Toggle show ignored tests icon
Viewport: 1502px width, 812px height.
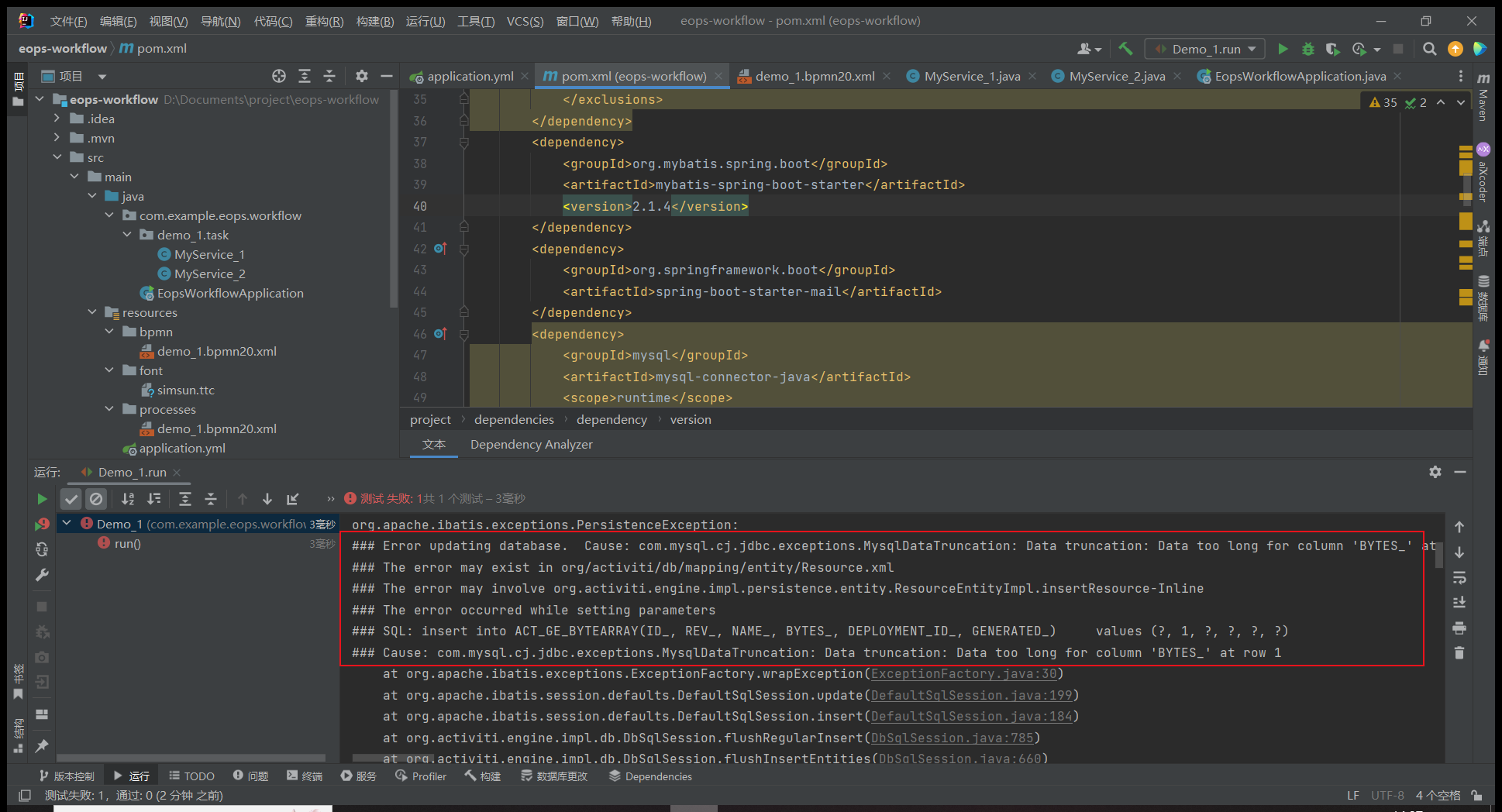(96, 499)
